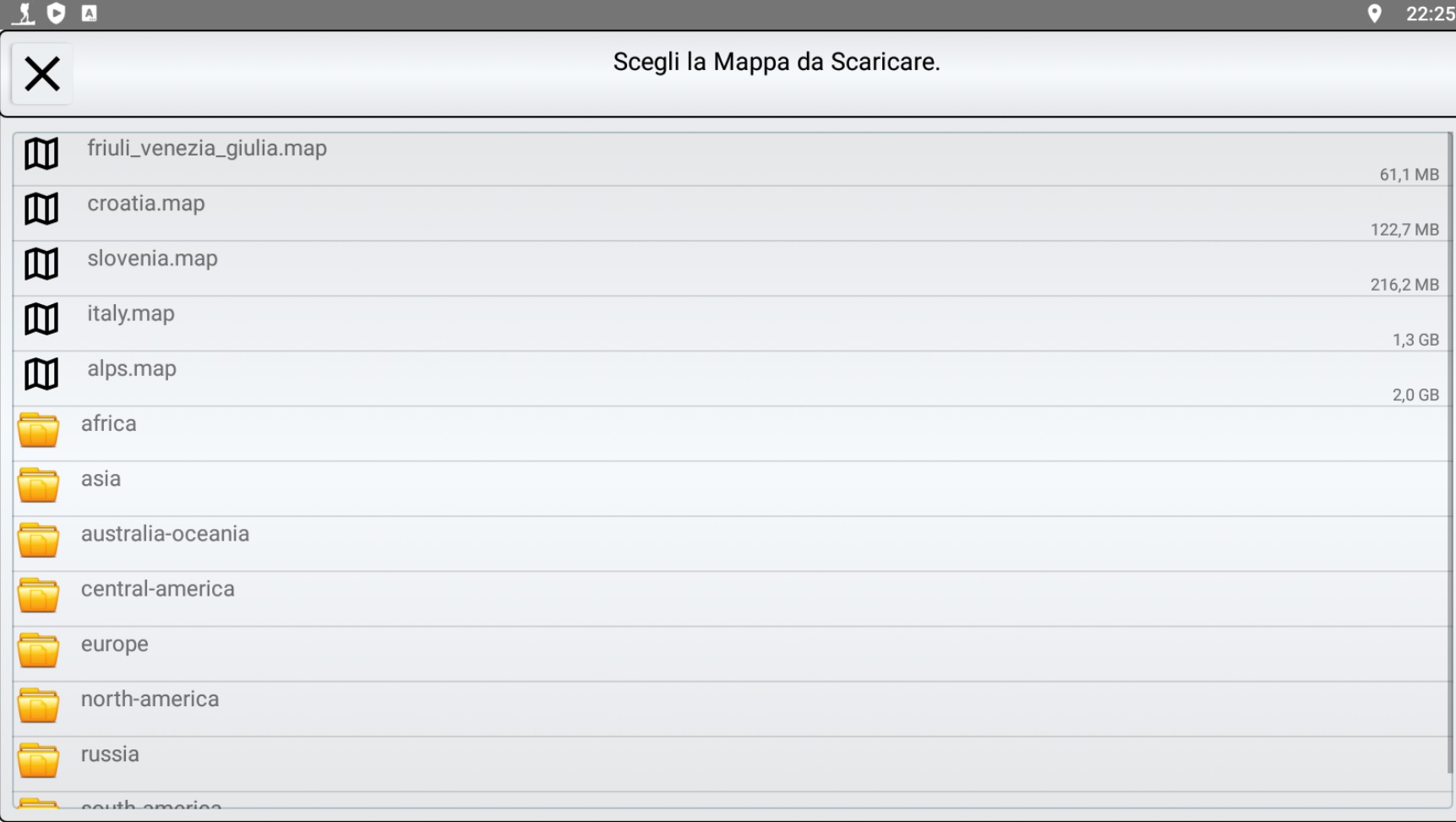Click the slovenia.map map icon
Screen dimensions: 1456x822
[x=41, y=264]
